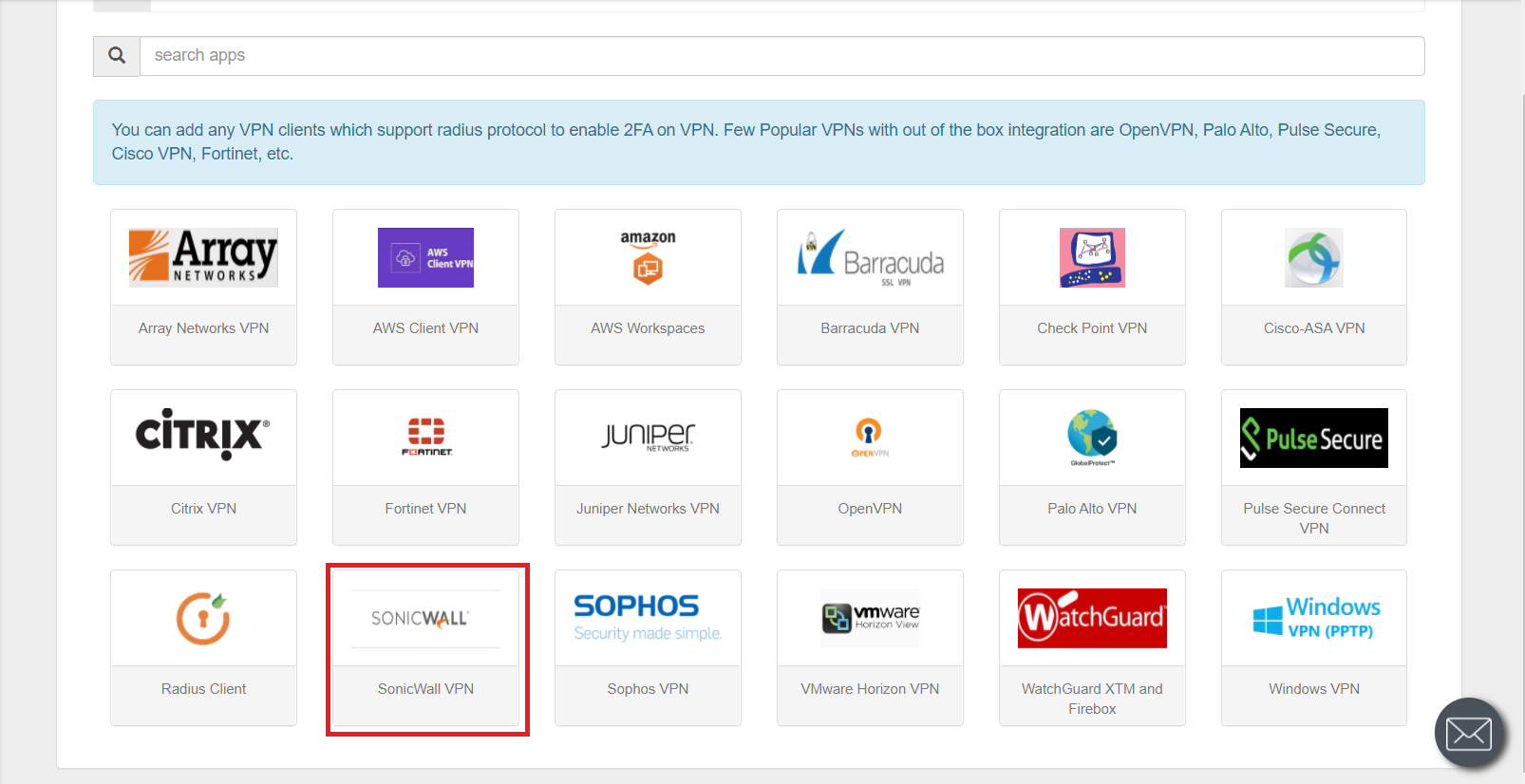This screenshot has height=784, width=1525.
Task: Click the Palo Alto GlobalProtect logo
Action: point(1092,438)
